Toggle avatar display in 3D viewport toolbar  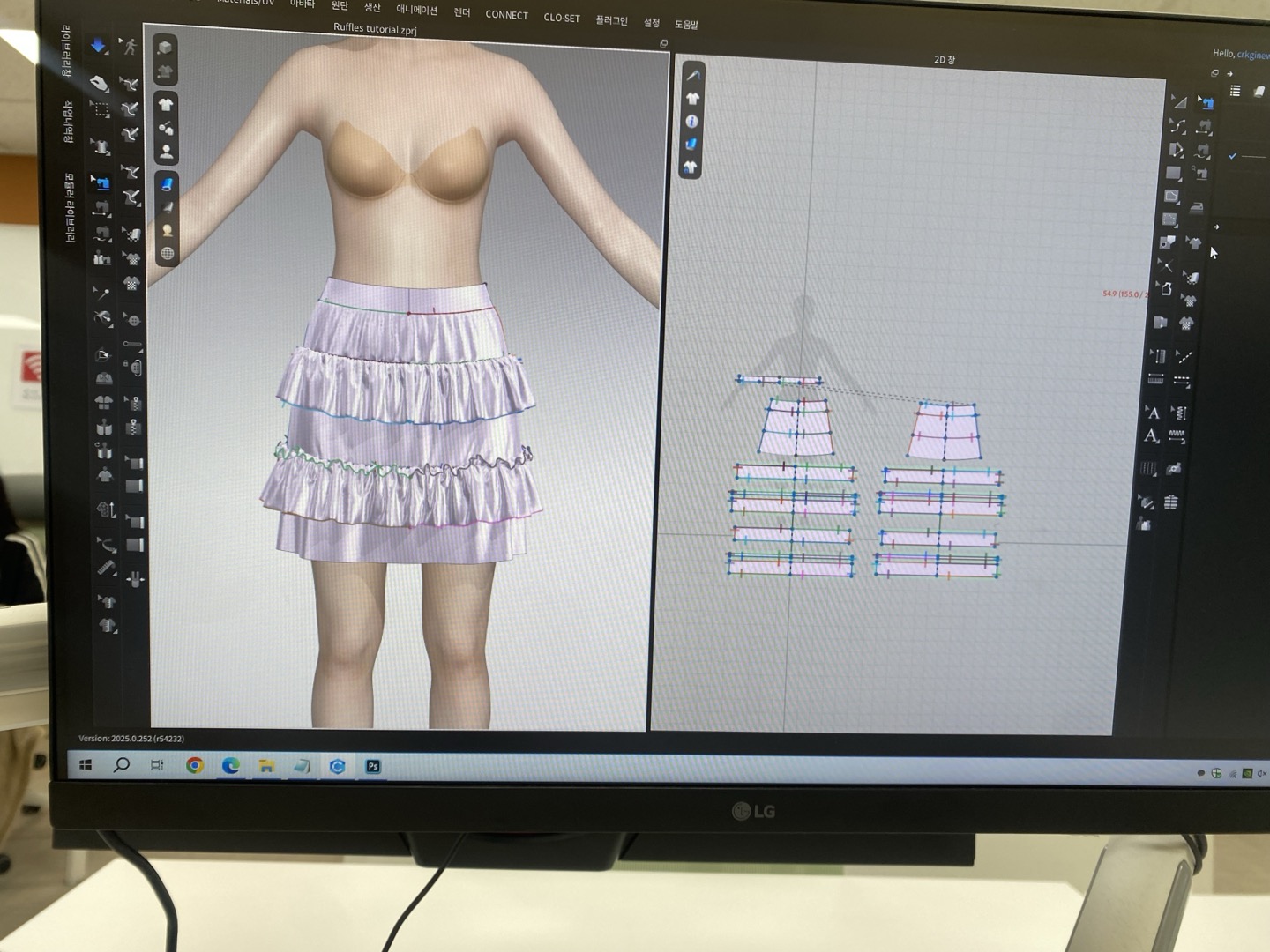click(166, 152)
